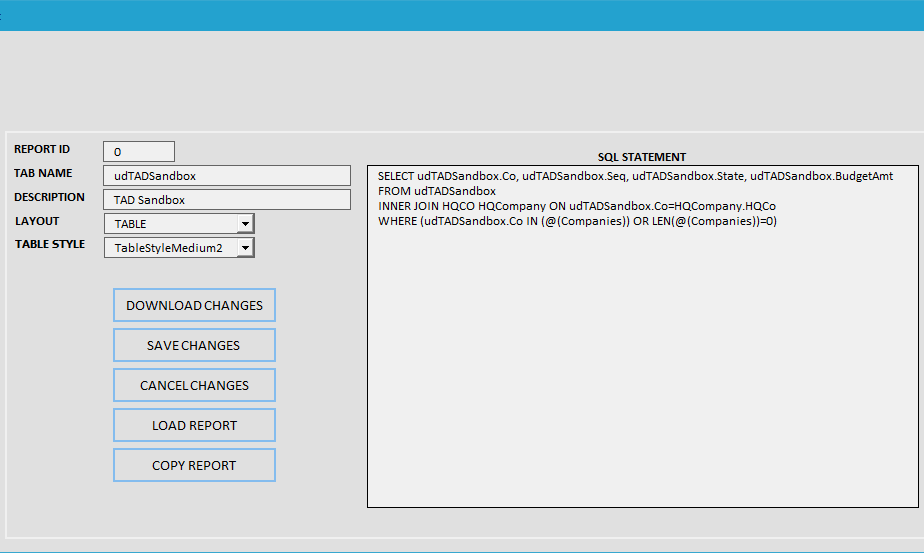
Task: Open the LAYOUT dropdown arrow
Action: (x=246, y=224)
